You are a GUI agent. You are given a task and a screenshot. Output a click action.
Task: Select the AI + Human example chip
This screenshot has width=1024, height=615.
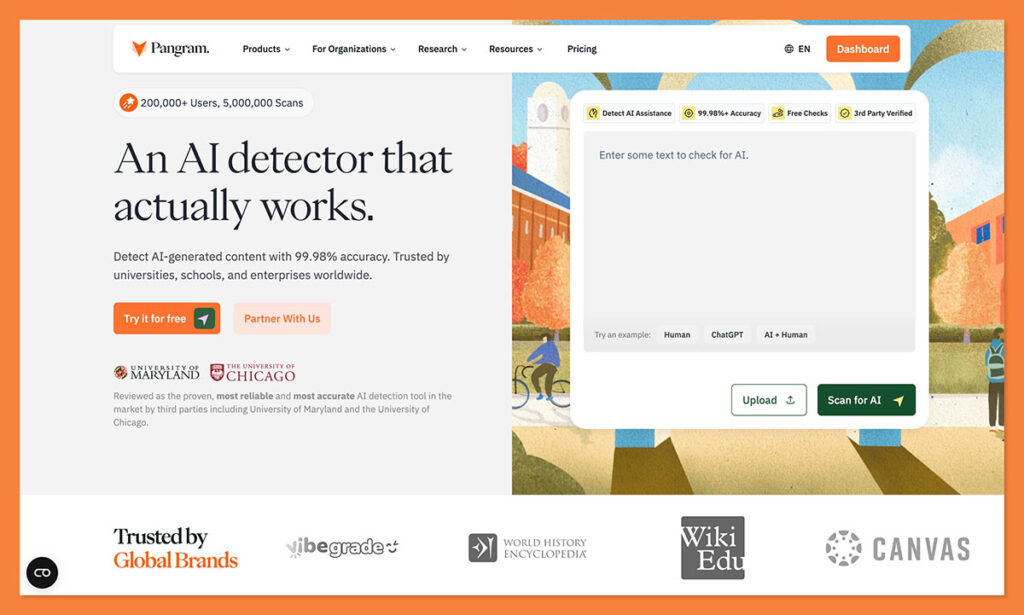click(x=785, y=335)
